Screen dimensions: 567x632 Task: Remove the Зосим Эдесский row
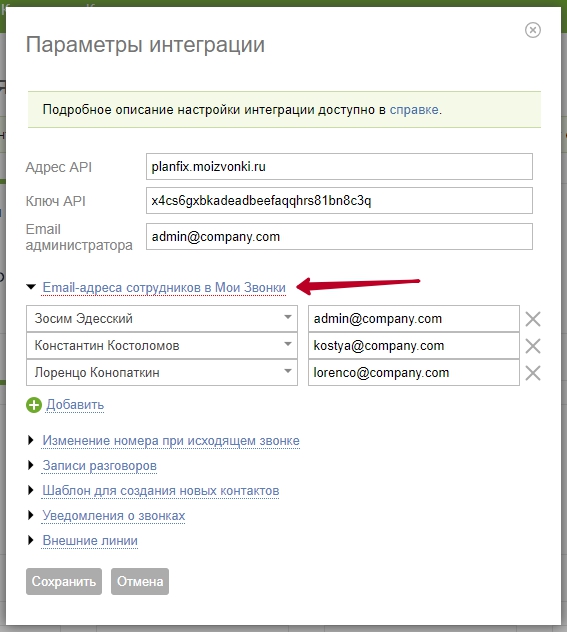(533, 319)
